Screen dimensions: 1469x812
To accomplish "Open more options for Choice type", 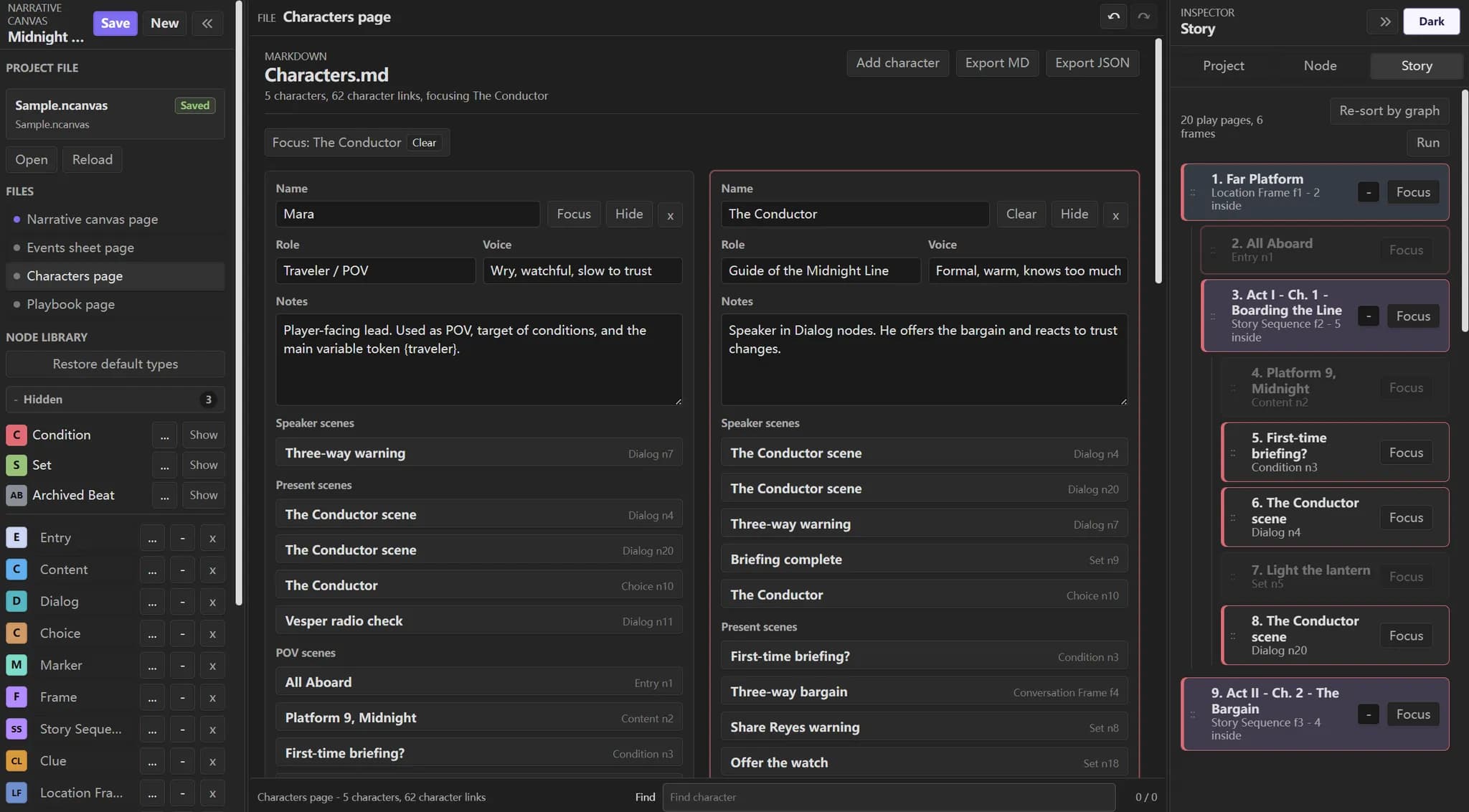I will [x=152, y=633].
